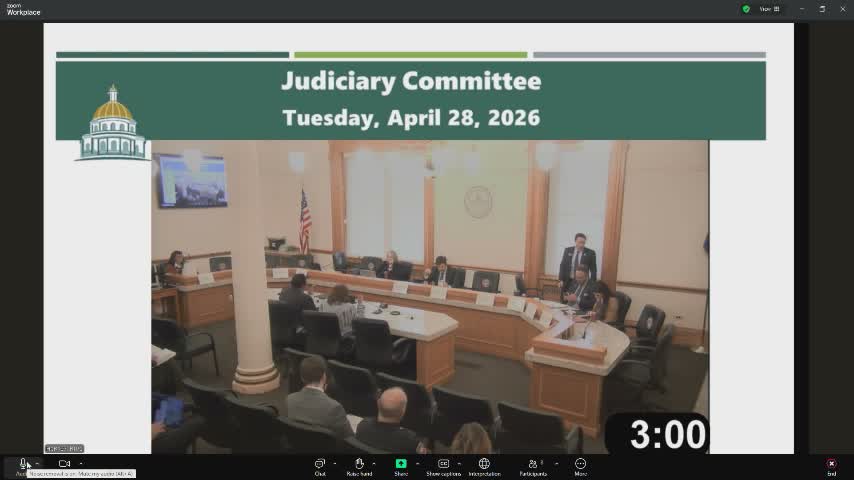
Task: Toggle the video camera button
Action: (64, 464)
